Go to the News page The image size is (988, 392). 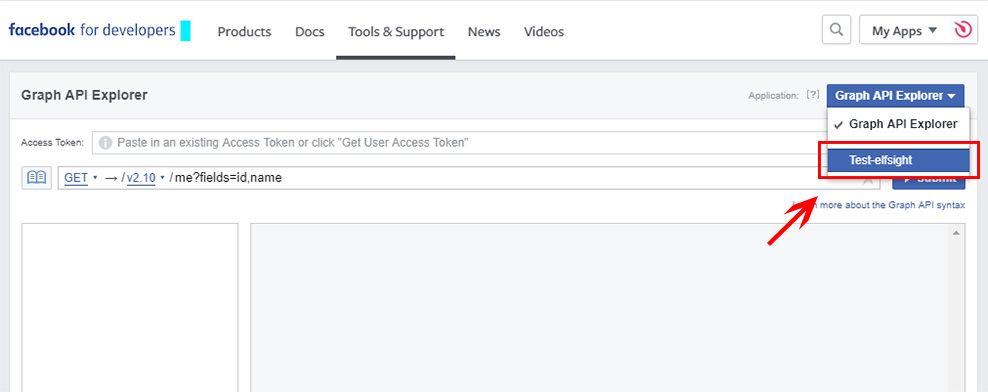click(x=484, y=32)
